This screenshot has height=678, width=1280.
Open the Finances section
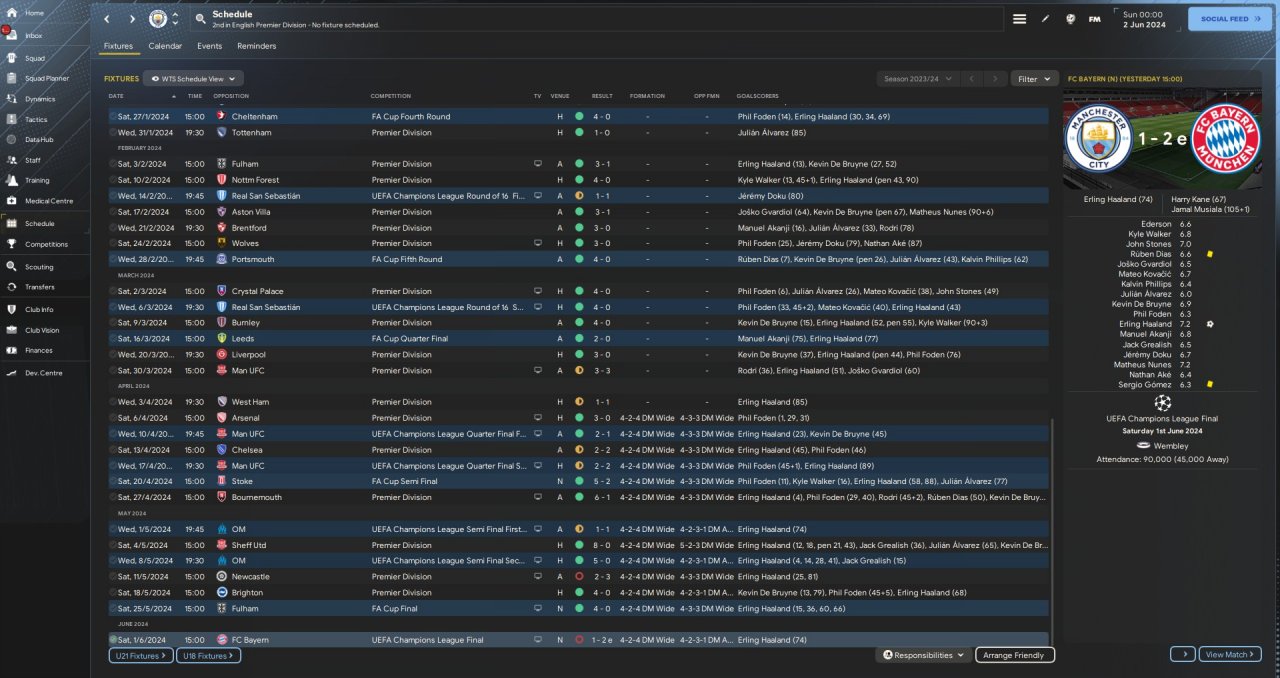pos(44,350)
